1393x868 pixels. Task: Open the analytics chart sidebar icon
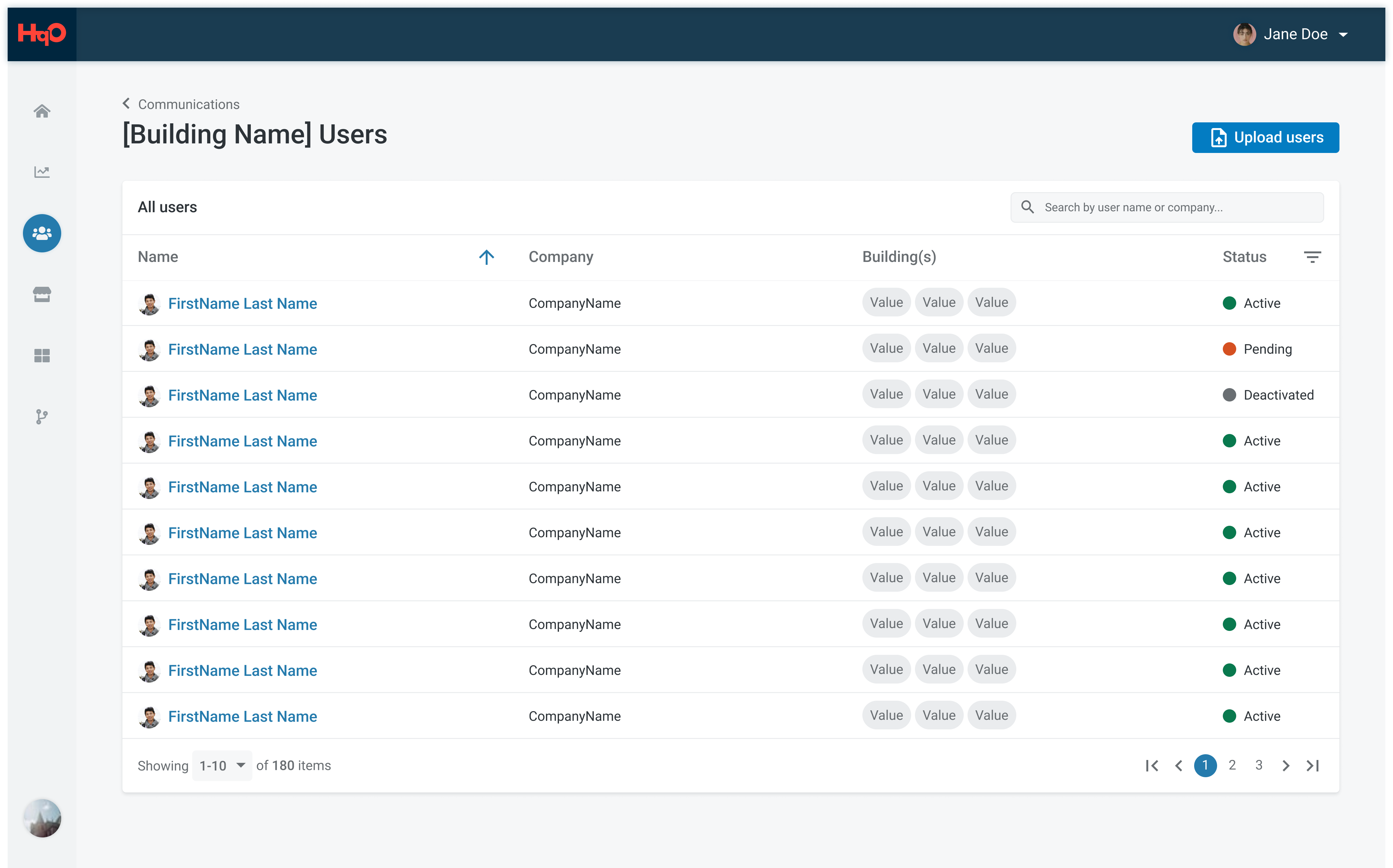pyautogui.click(x=42, y=172)
